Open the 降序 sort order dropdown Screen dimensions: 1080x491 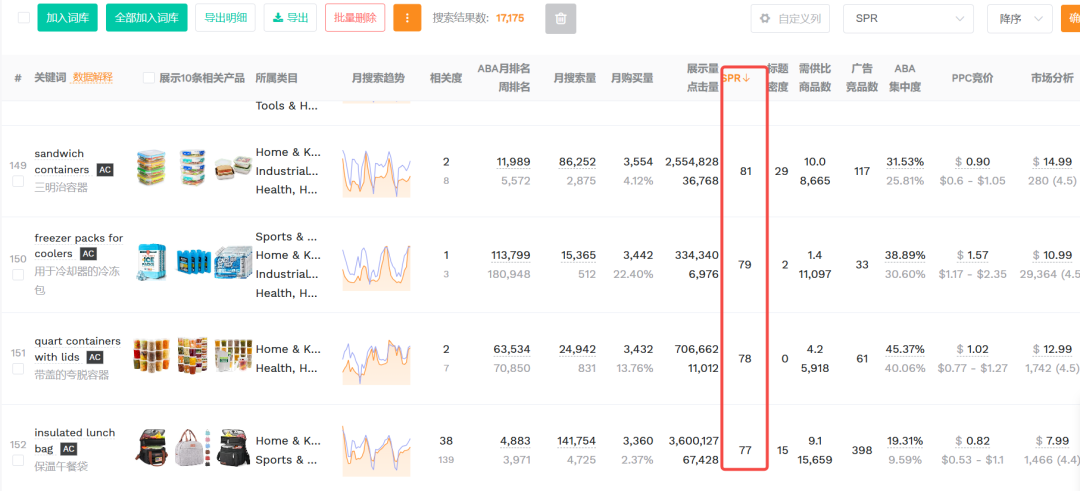pos(1019,18)
